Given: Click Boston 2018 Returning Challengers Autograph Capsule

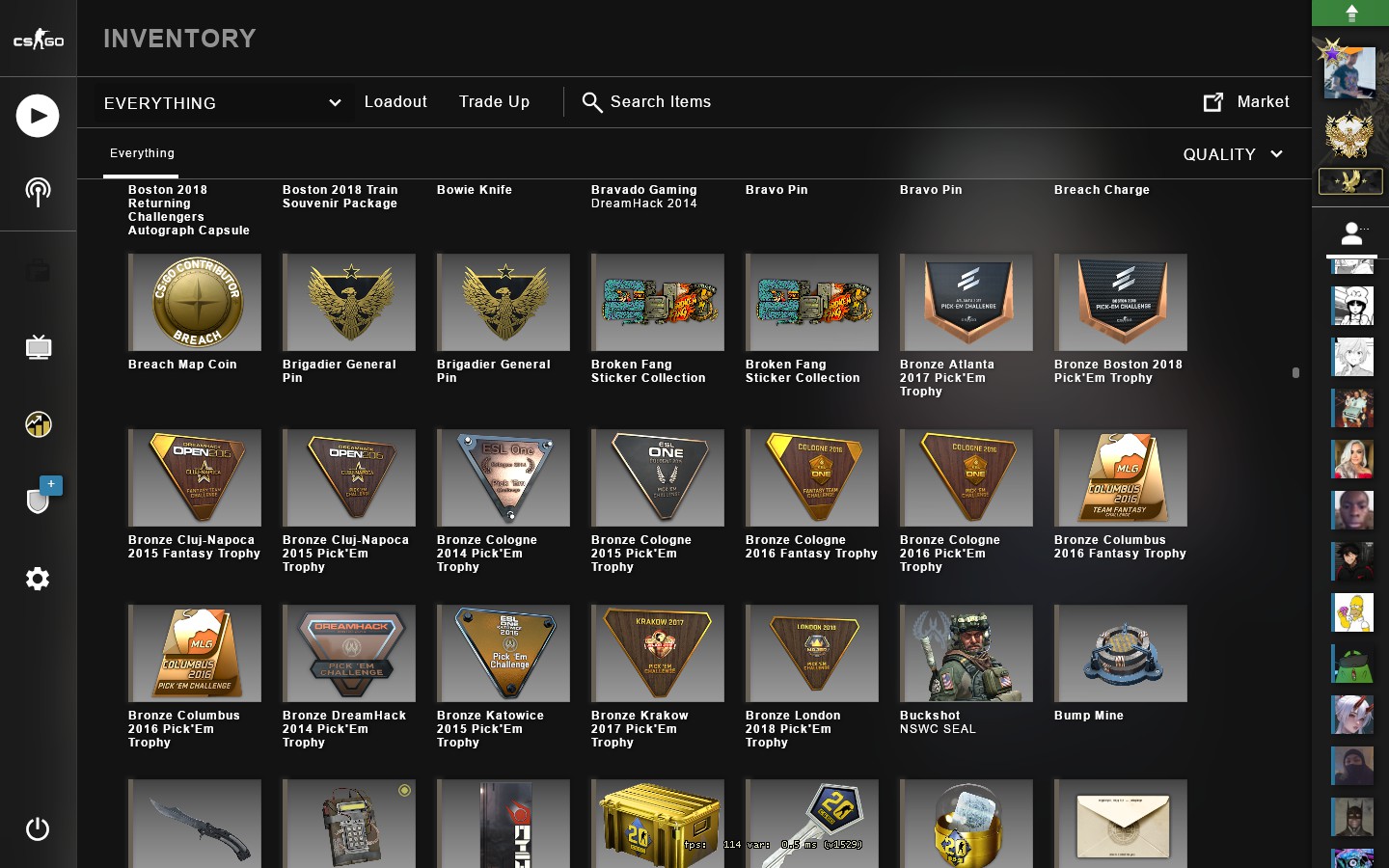Looking at the screenshot, I should [x=189, y=210].
